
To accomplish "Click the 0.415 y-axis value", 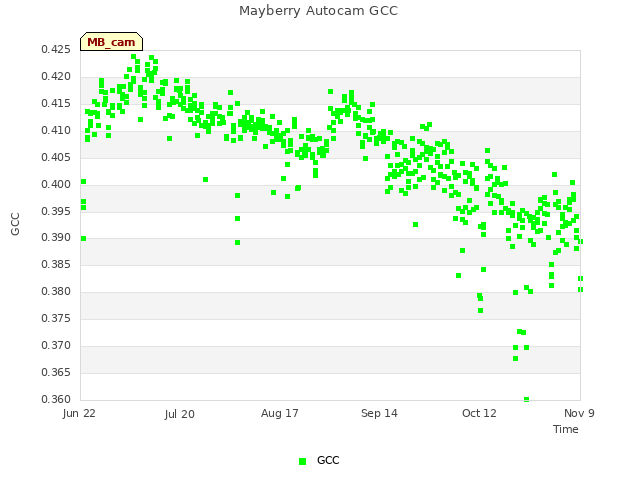I will pos(56,104).
